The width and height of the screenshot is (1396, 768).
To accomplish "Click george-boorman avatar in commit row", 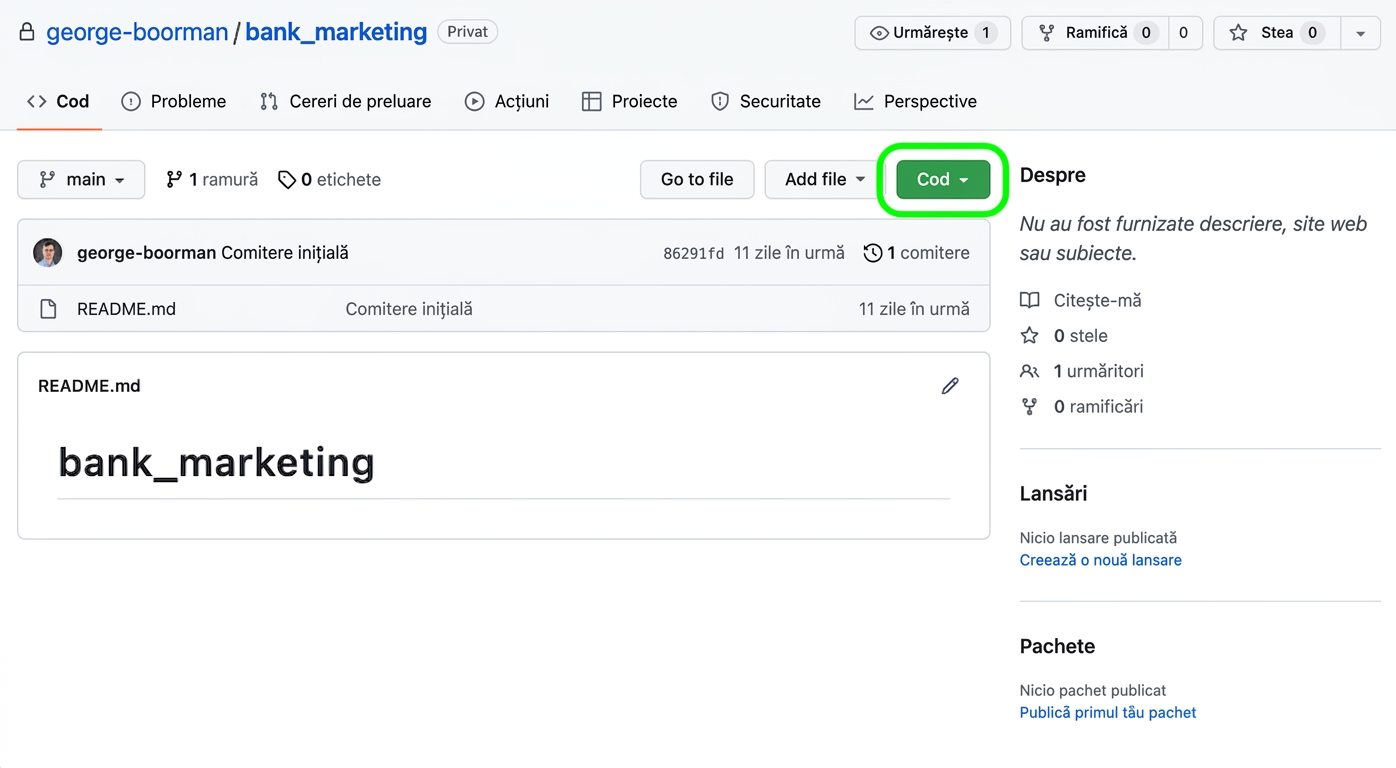I will coord(48,253).
